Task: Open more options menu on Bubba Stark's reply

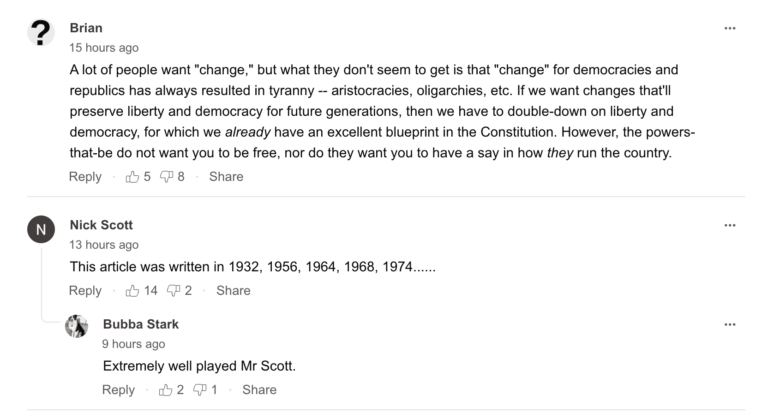Action: [x=730, y=324]
